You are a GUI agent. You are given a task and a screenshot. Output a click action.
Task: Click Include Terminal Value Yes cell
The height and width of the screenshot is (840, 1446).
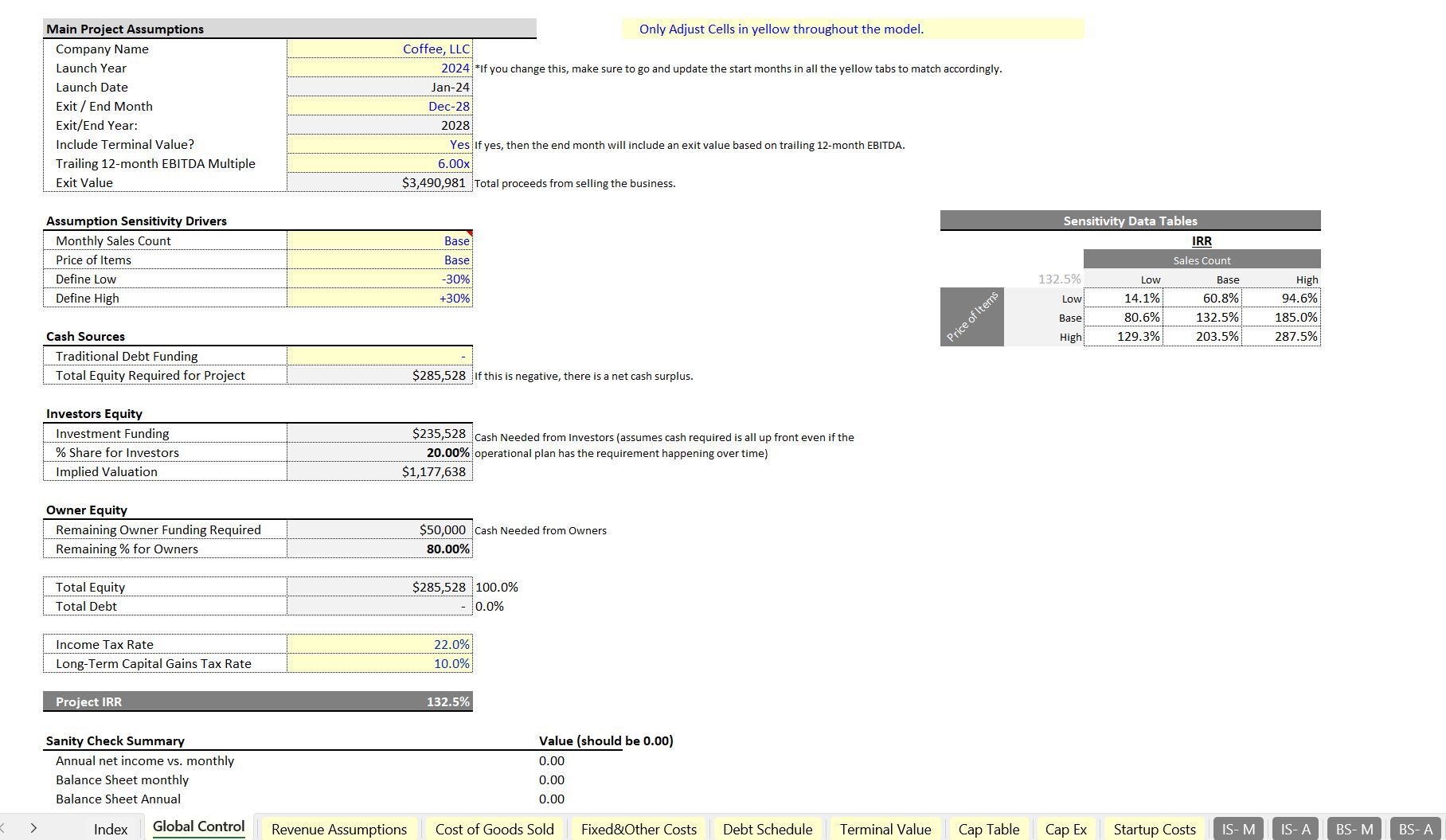click(379, 144)
